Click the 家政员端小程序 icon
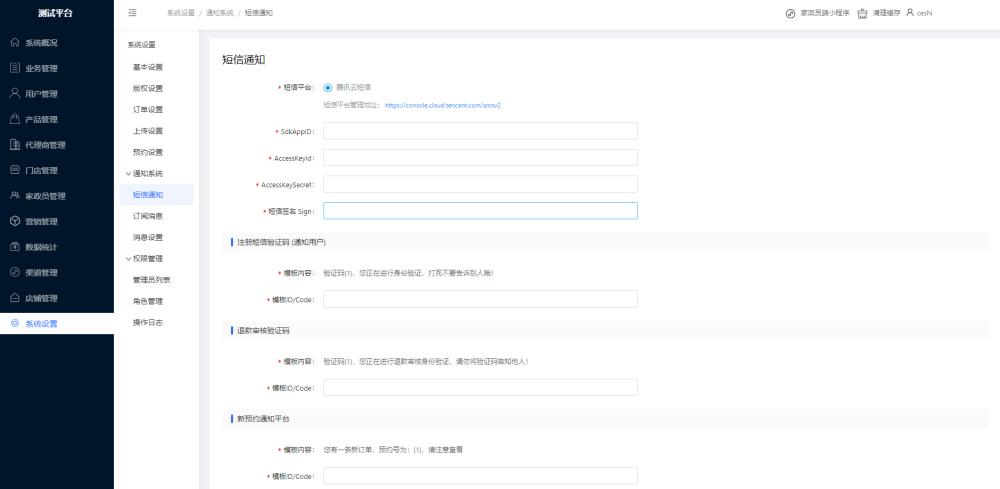 (x=790, y=13)
